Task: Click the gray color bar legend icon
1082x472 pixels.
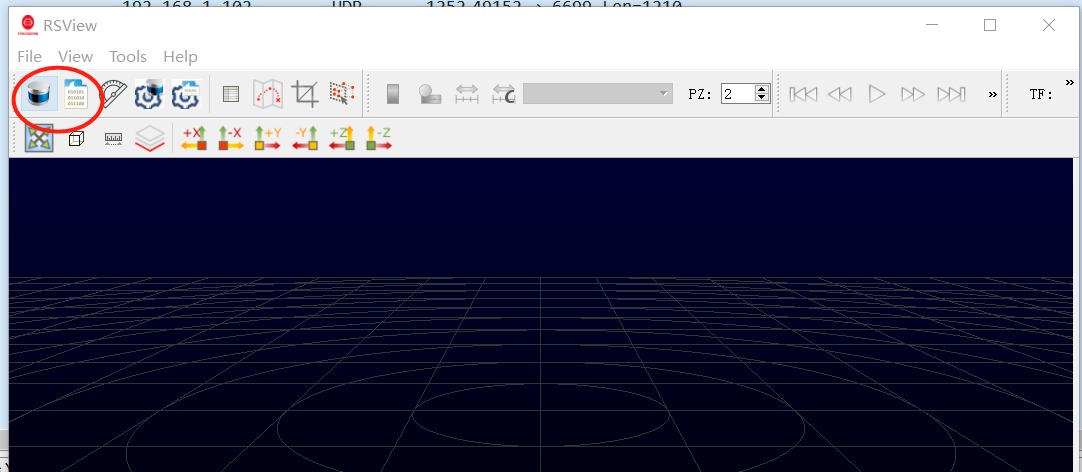Action: click(393, 94)
